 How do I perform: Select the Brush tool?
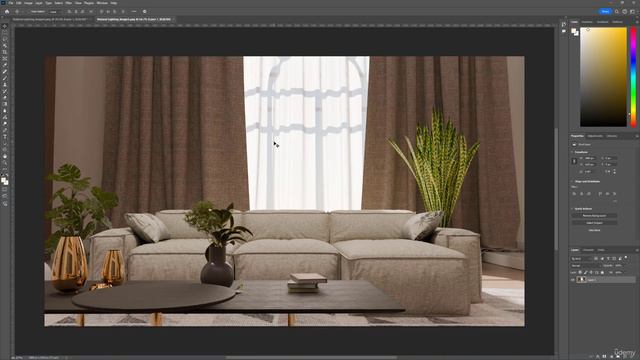5,78
